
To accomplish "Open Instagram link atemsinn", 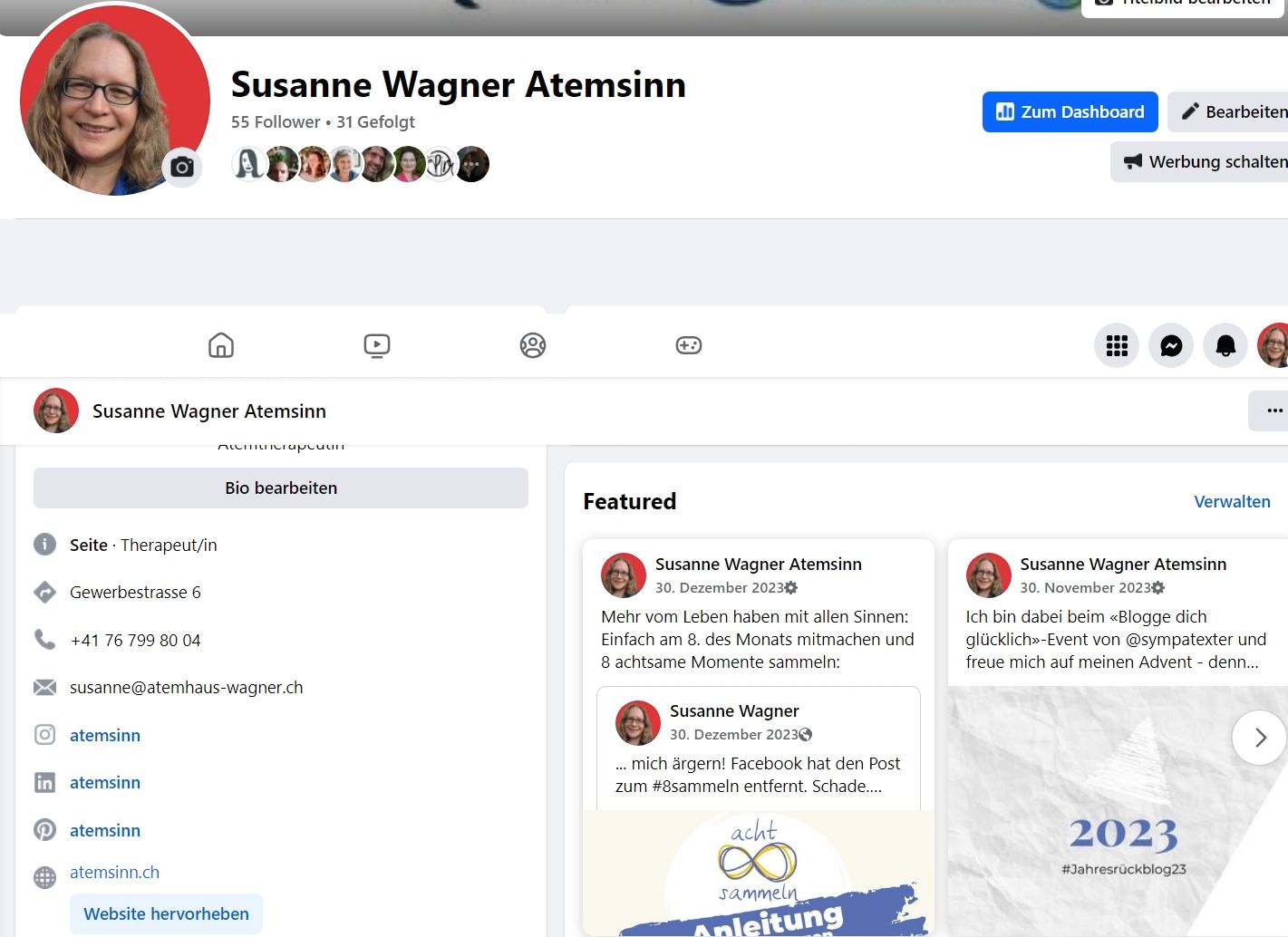I will point(105,735).
